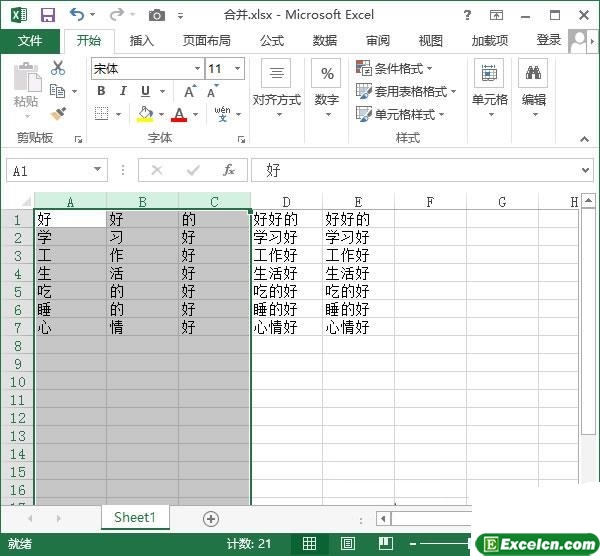Undo the last action

pyautogui.click(x=77, y=15)
